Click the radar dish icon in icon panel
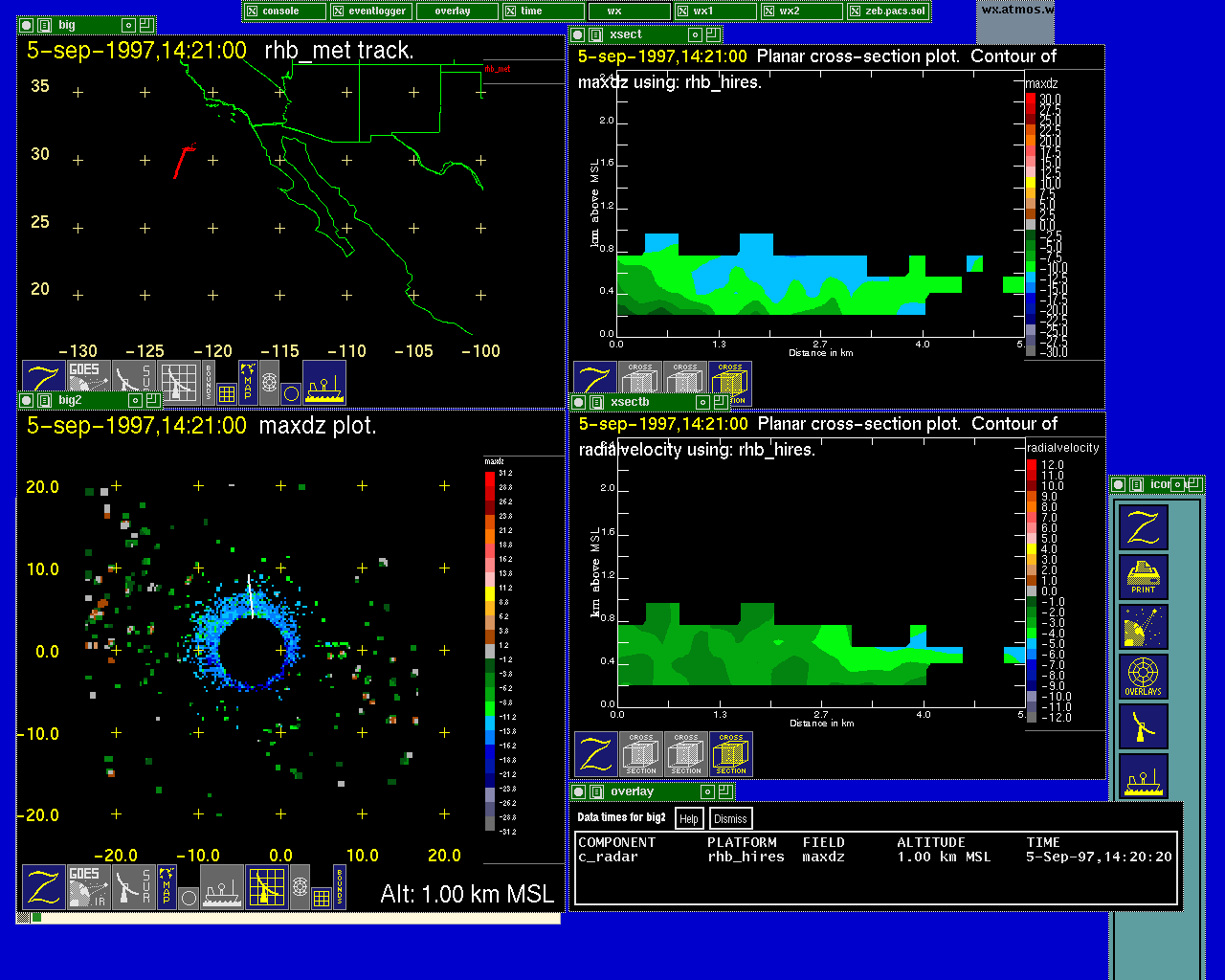 [1143, 727]
